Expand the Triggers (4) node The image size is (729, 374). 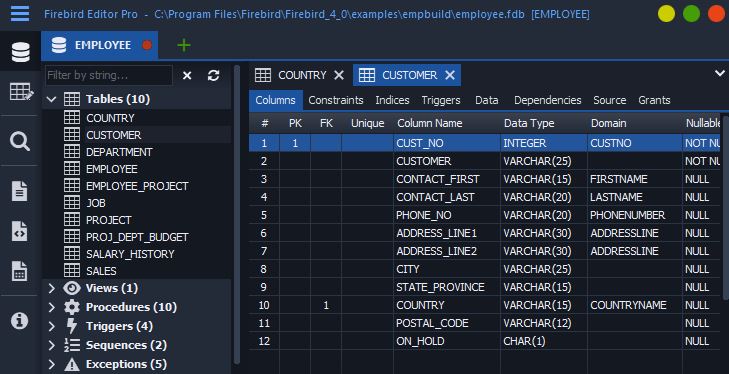point(52,326)
